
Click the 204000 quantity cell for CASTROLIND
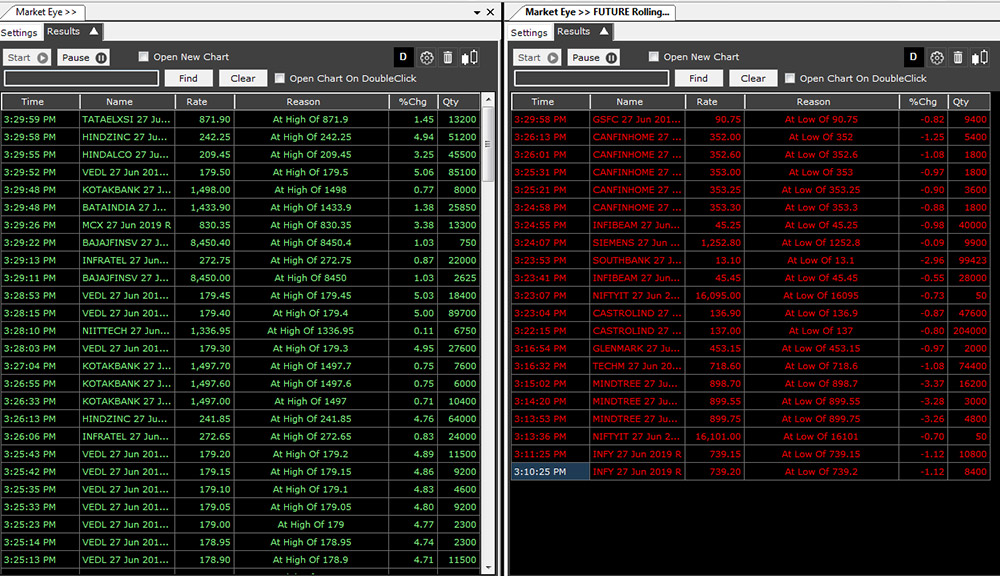pyautogui.click(x=969, y=331)
